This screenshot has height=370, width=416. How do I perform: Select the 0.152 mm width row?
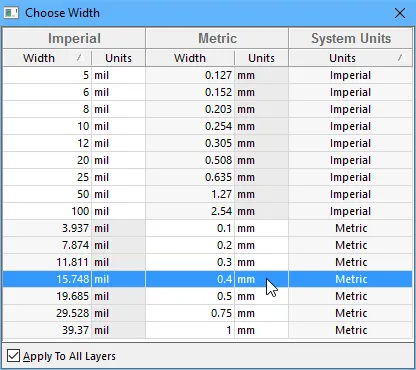[x=208, y=92]
